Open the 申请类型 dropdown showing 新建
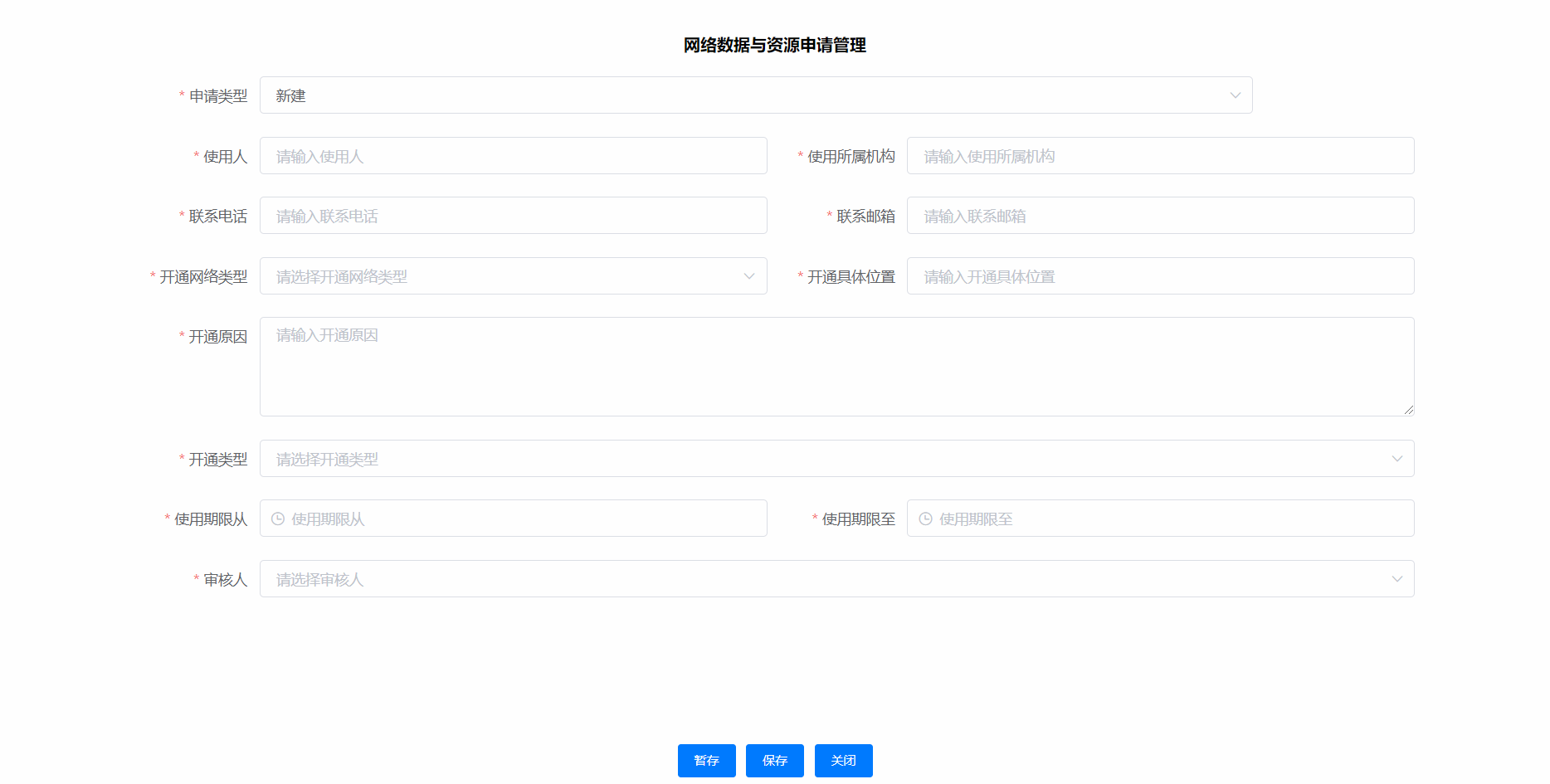Image resolution: width=1550 pixels, height=784 pixels. pyautogui.click(x=756, y=95)
